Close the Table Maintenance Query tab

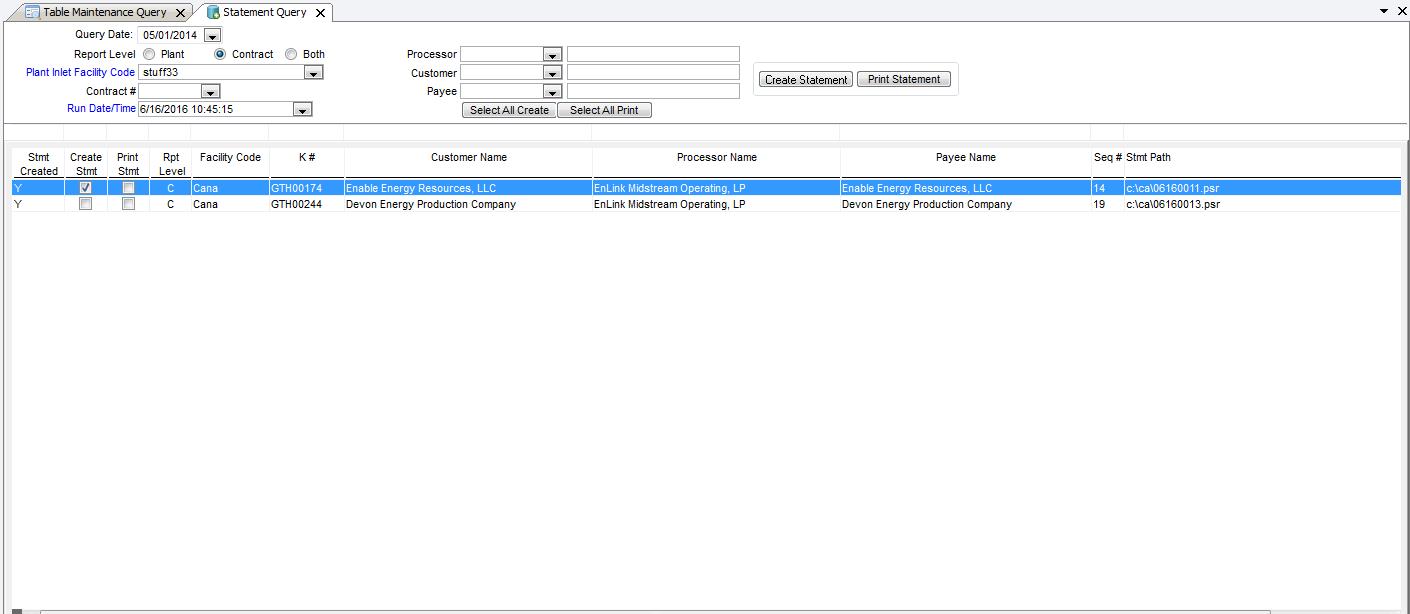180,13
